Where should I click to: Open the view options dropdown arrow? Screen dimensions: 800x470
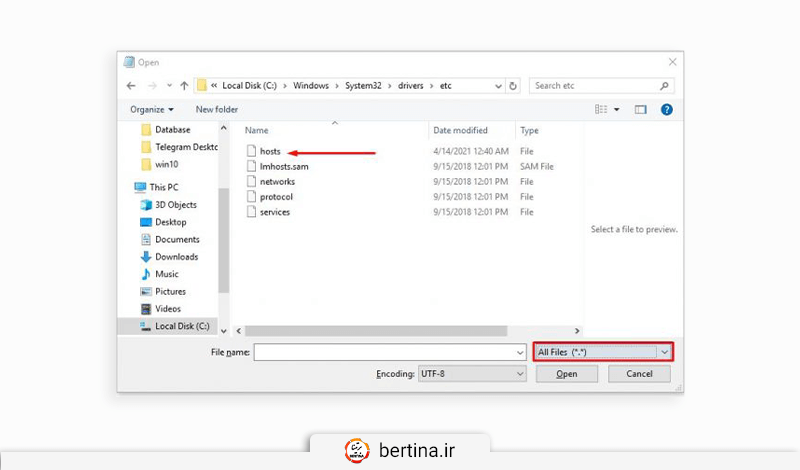pyautogui.click(x=616, y=109)
